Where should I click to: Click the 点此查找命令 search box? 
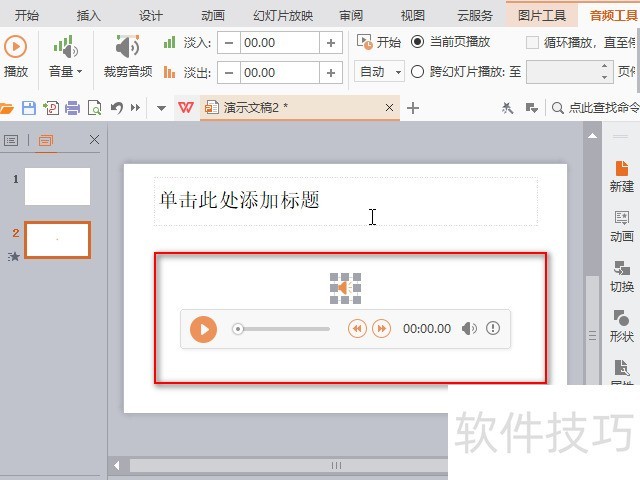point(596,108)
